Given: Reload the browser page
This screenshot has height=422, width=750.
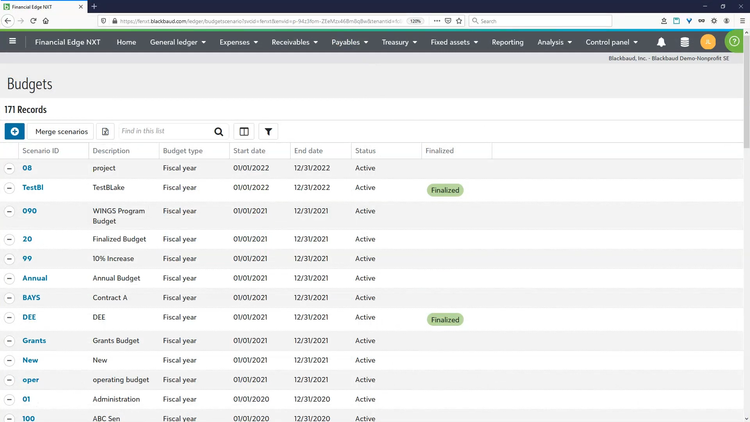Looking at the screenshot, I should coord(33,21).
